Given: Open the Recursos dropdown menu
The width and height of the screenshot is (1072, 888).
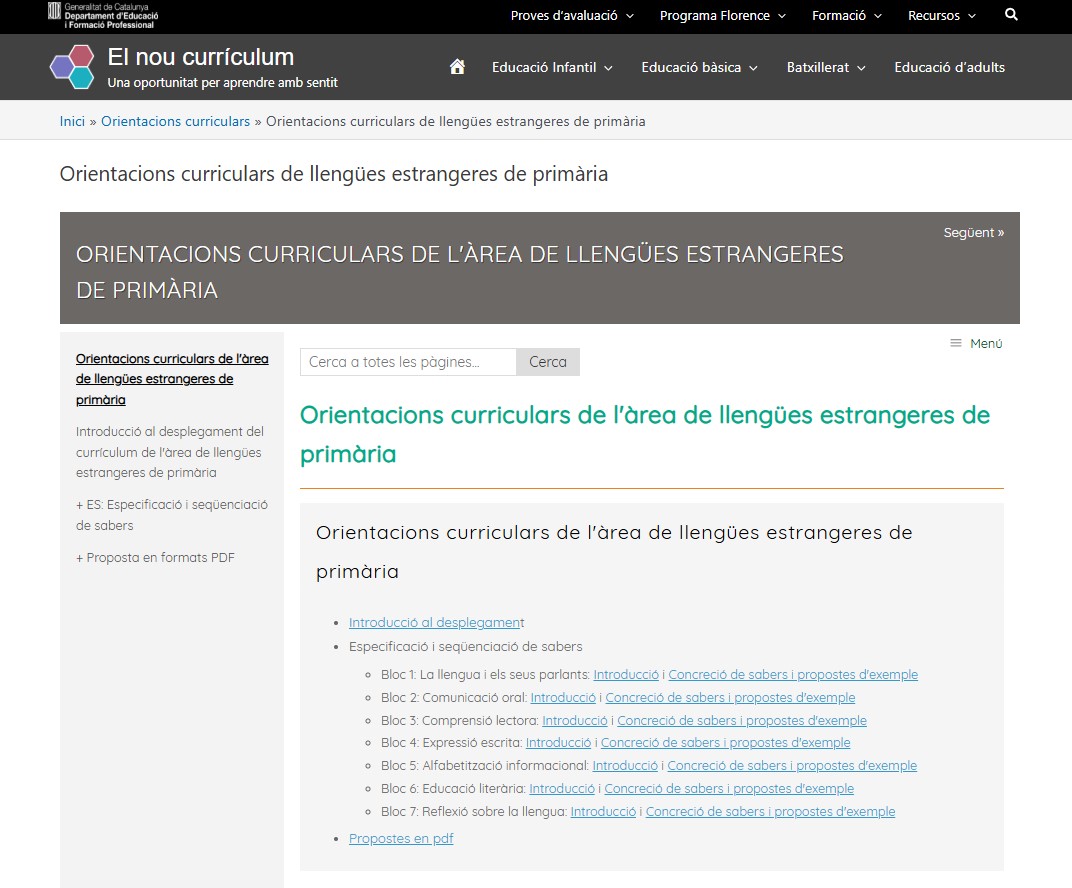Looking at the screenshot, I should tap(941, 15).
